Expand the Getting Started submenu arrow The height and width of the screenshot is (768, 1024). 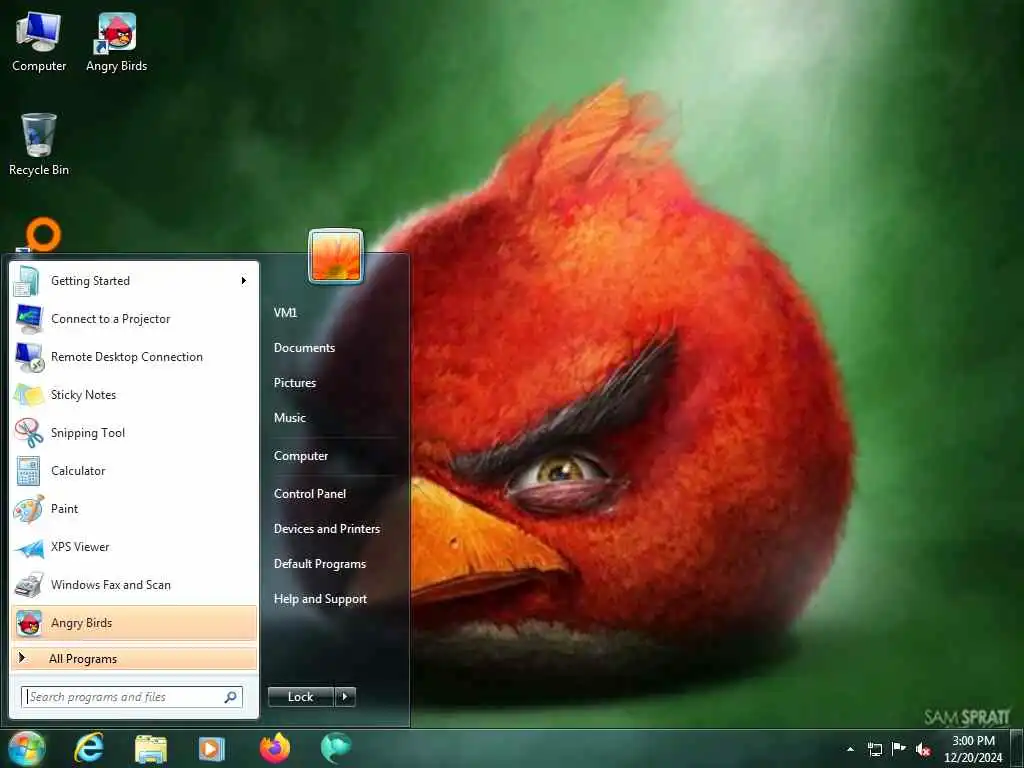[244, 281]
